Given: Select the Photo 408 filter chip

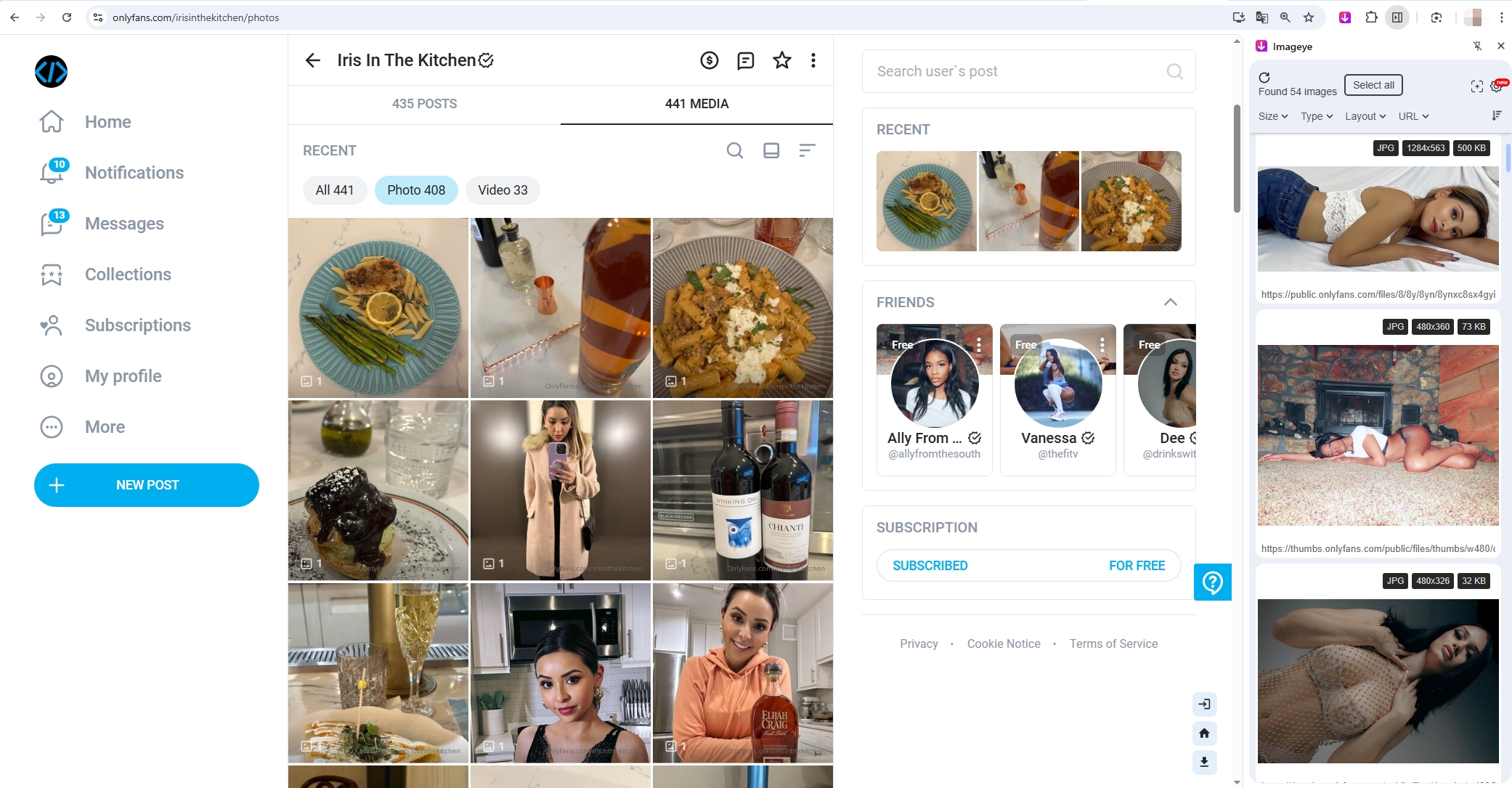Looking at the screenshot, I should coord(416,190).
